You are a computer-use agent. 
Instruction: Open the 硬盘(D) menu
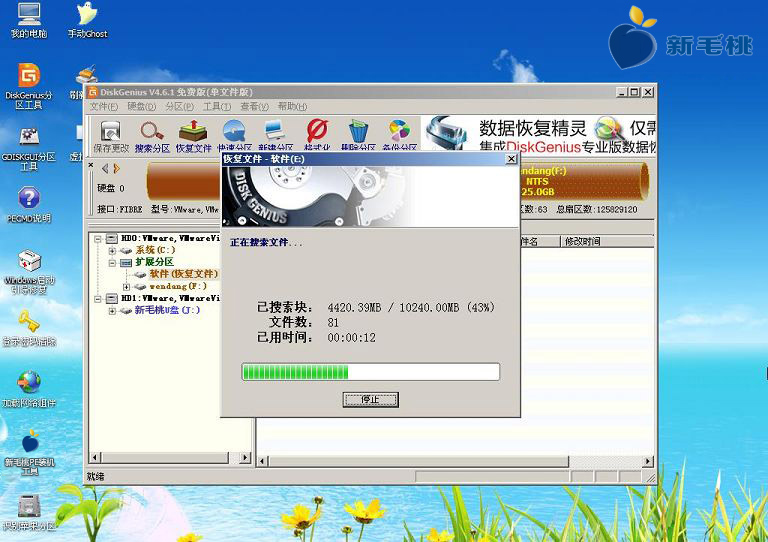point(142,106)
